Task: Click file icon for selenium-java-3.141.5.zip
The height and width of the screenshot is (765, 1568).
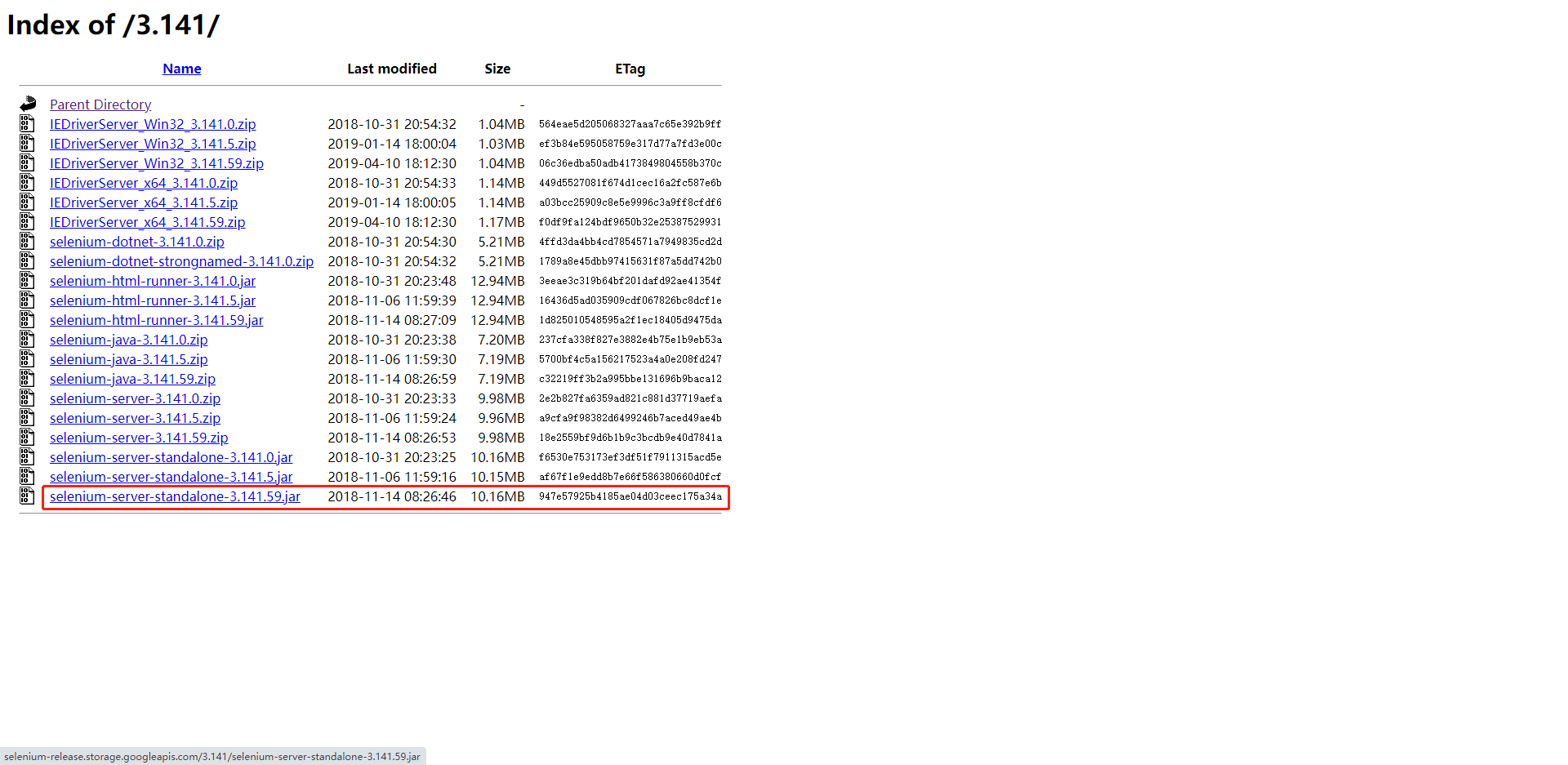Action: (27, 358)
